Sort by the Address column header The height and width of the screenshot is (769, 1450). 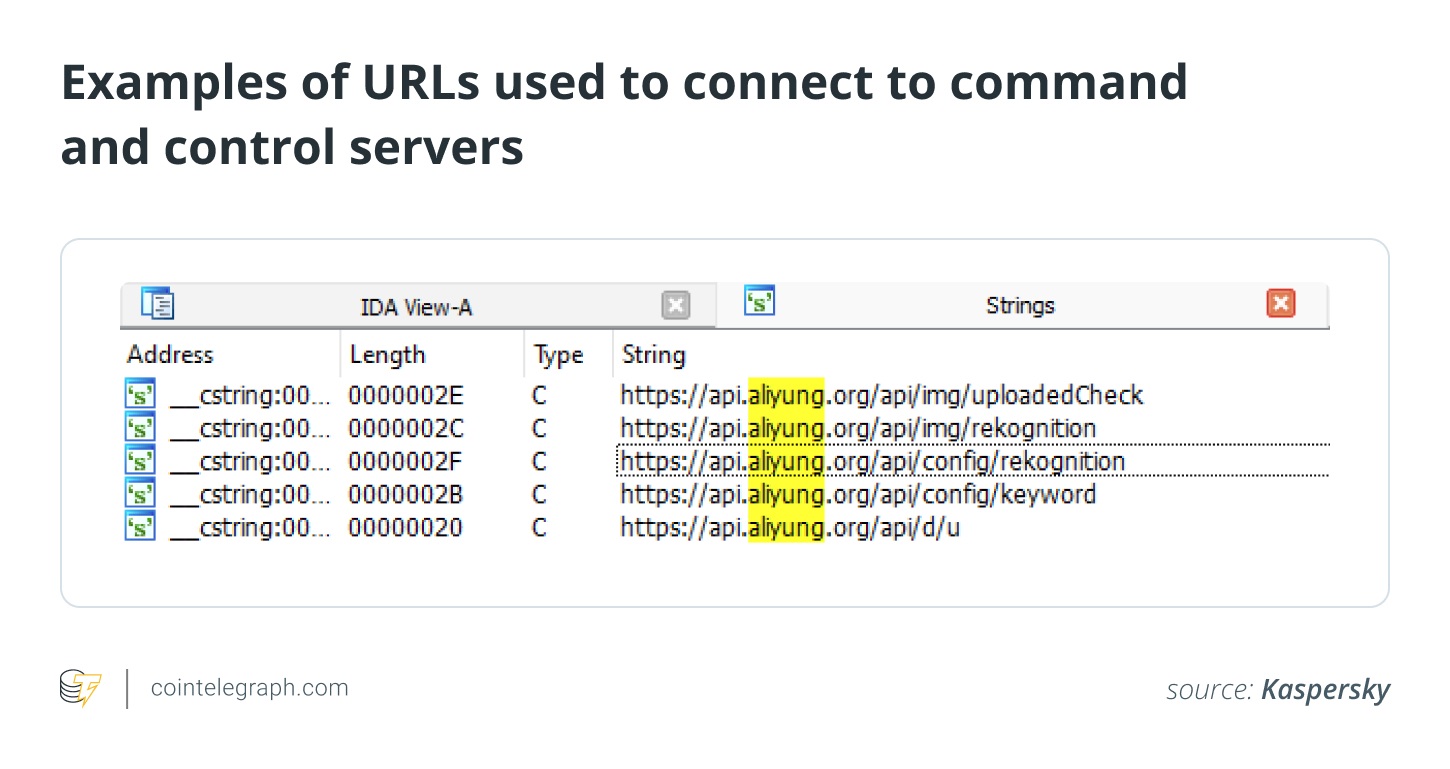(x=170, y=355)
